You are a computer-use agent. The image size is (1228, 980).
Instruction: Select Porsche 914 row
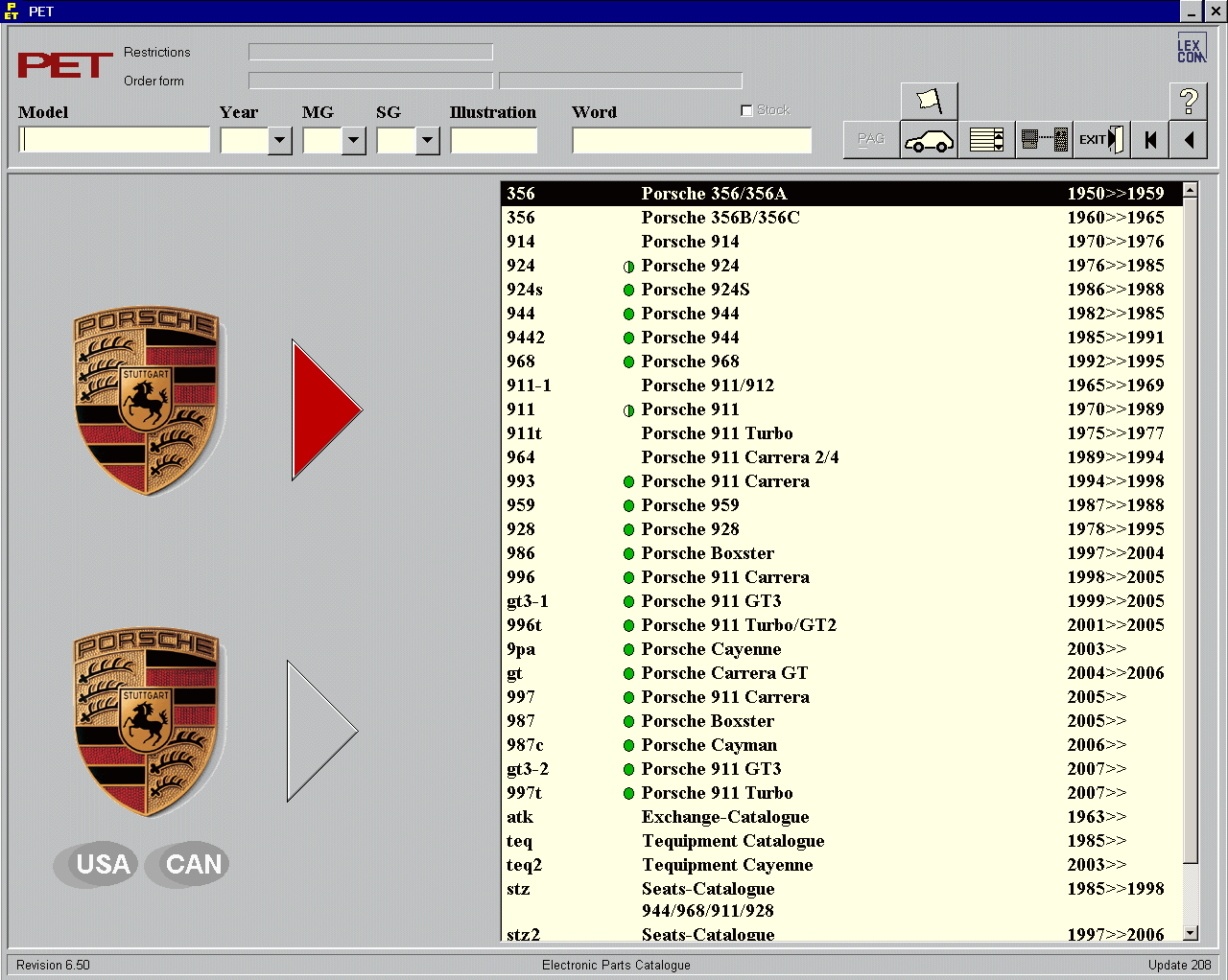pyautogui.click(x=841, y=242)
